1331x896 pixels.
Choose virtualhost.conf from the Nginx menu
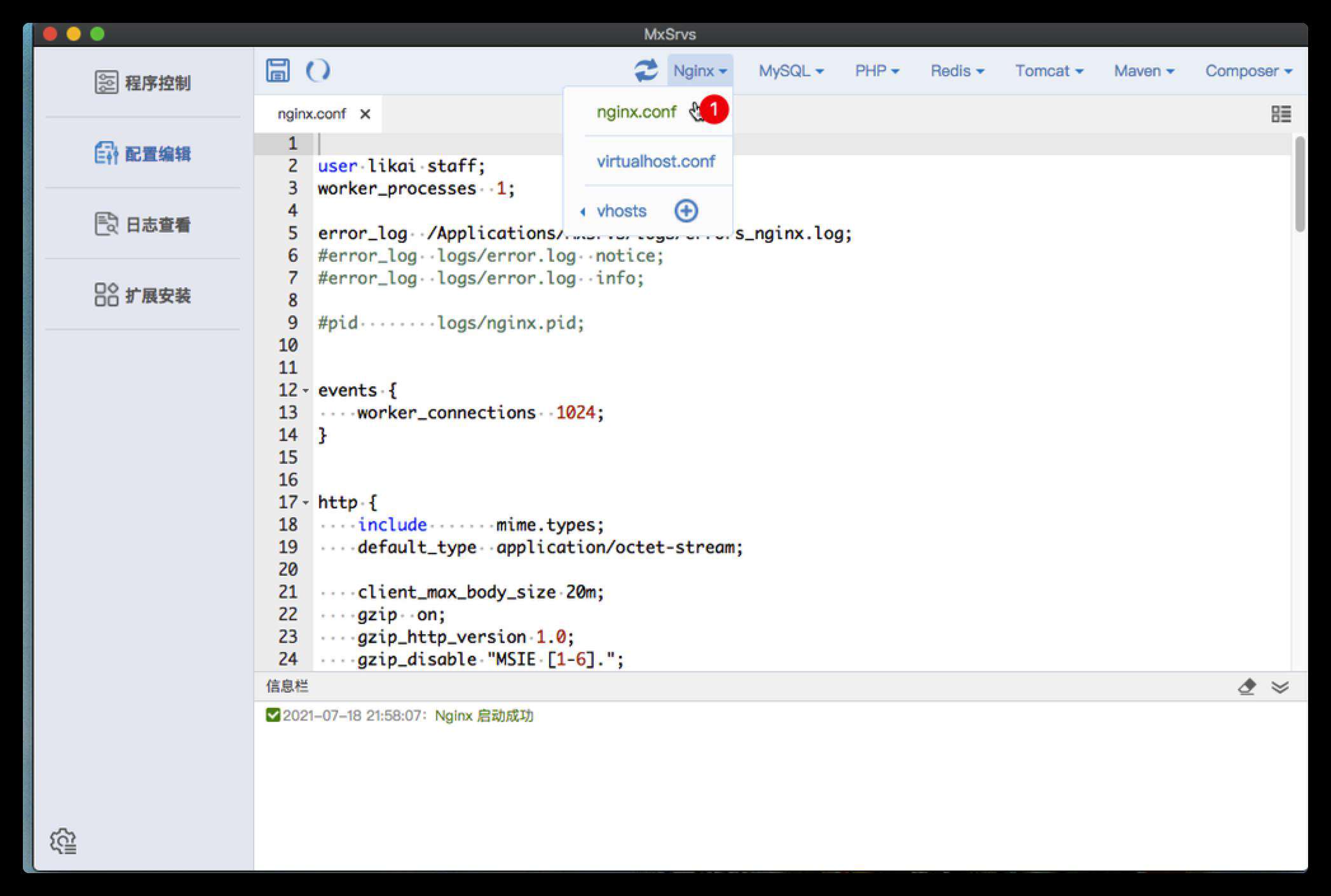click(656, 161)
